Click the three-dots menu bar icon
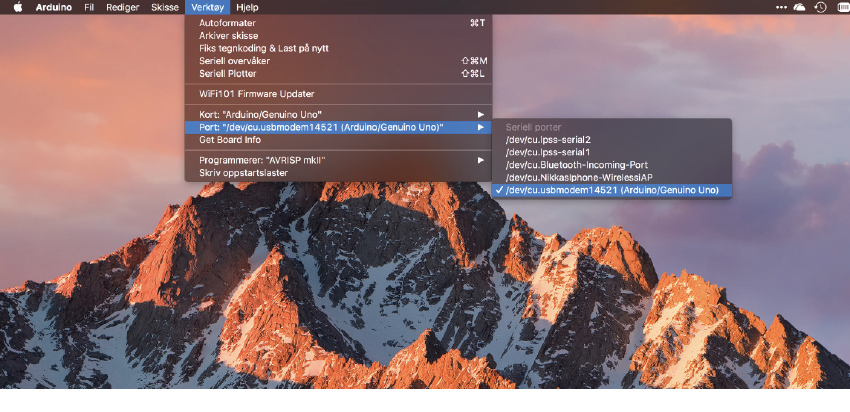 pos(782,7)
